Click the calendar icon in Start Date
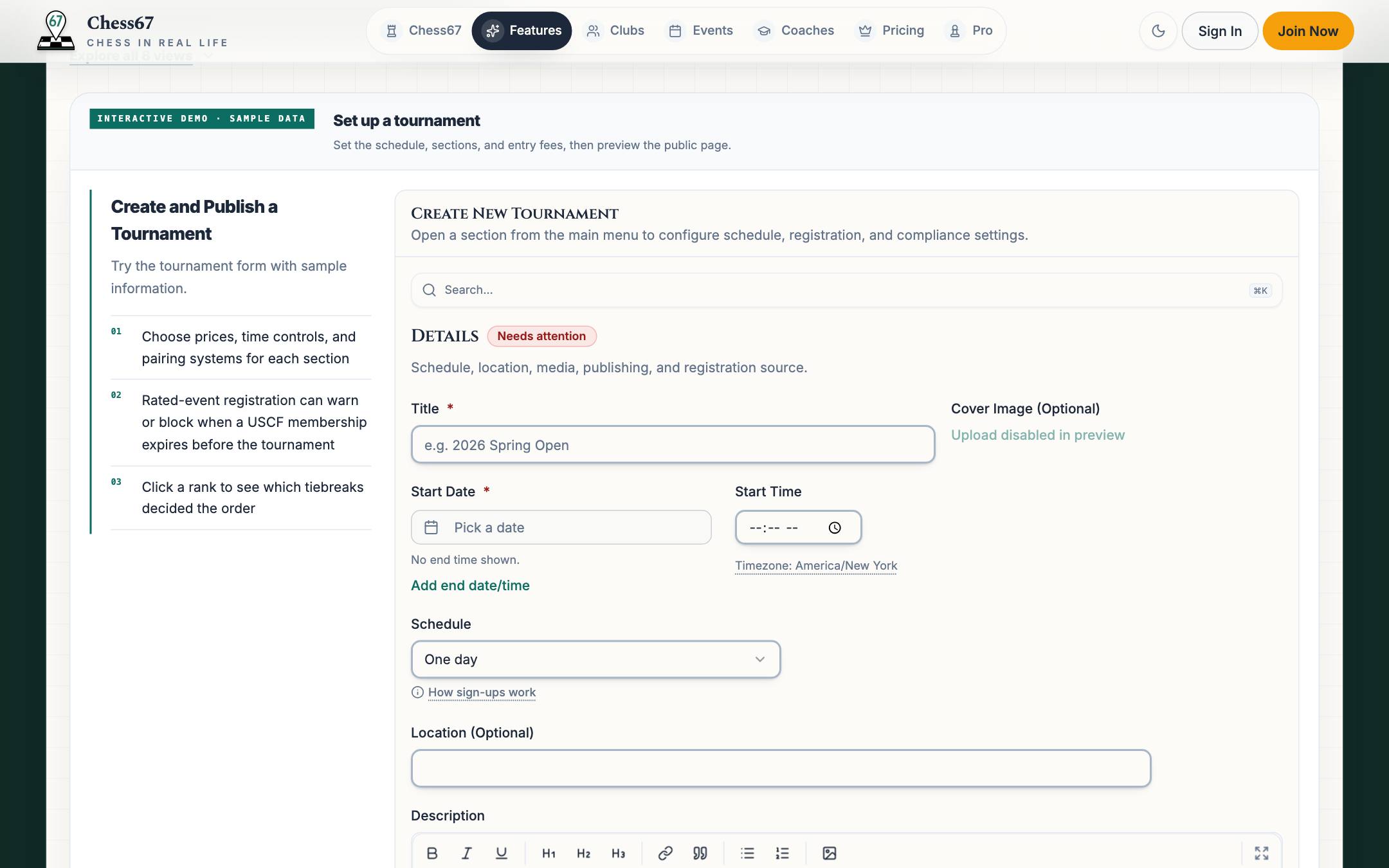 [431, 527]
